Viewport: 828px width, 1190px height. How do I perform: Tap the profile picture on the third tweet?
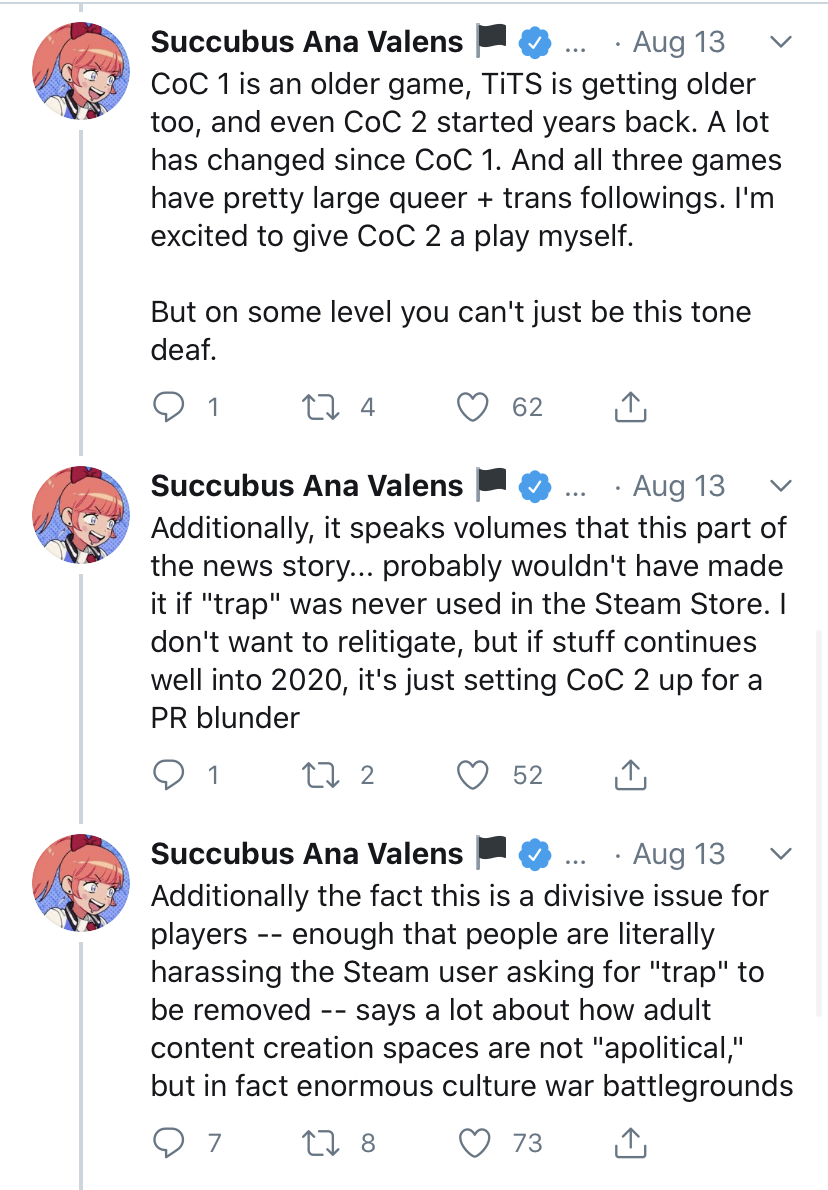pyautogui.click(x=81, y=880)
